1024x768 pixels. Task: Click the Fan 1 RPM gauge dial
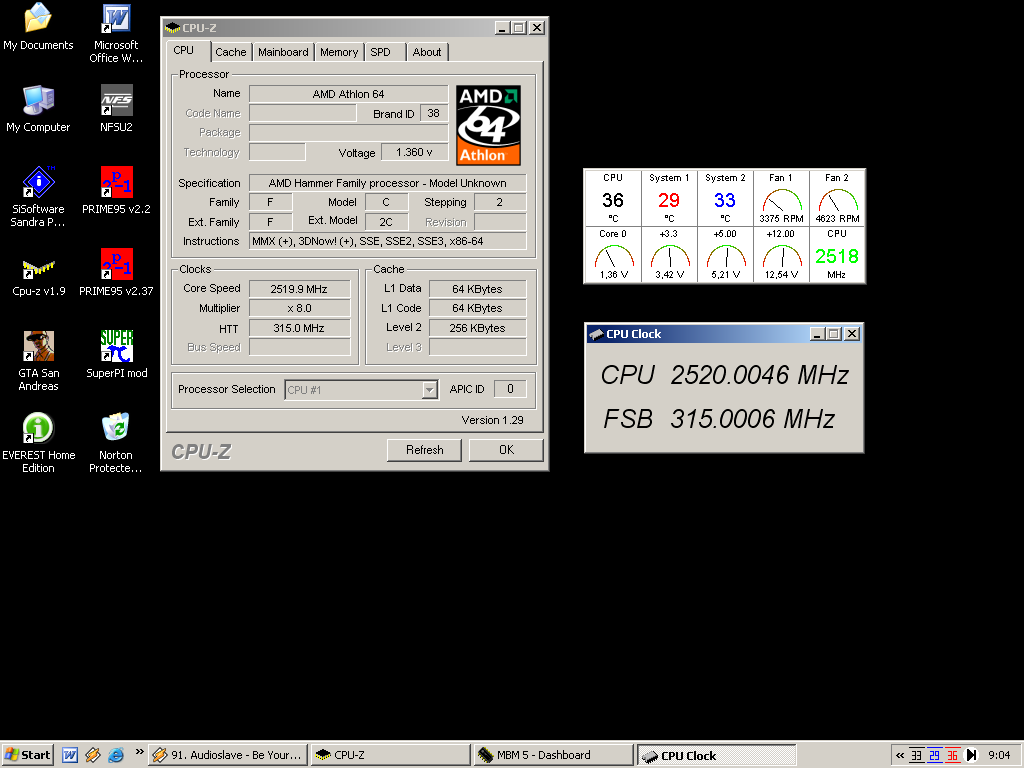[x=781, y=202]
